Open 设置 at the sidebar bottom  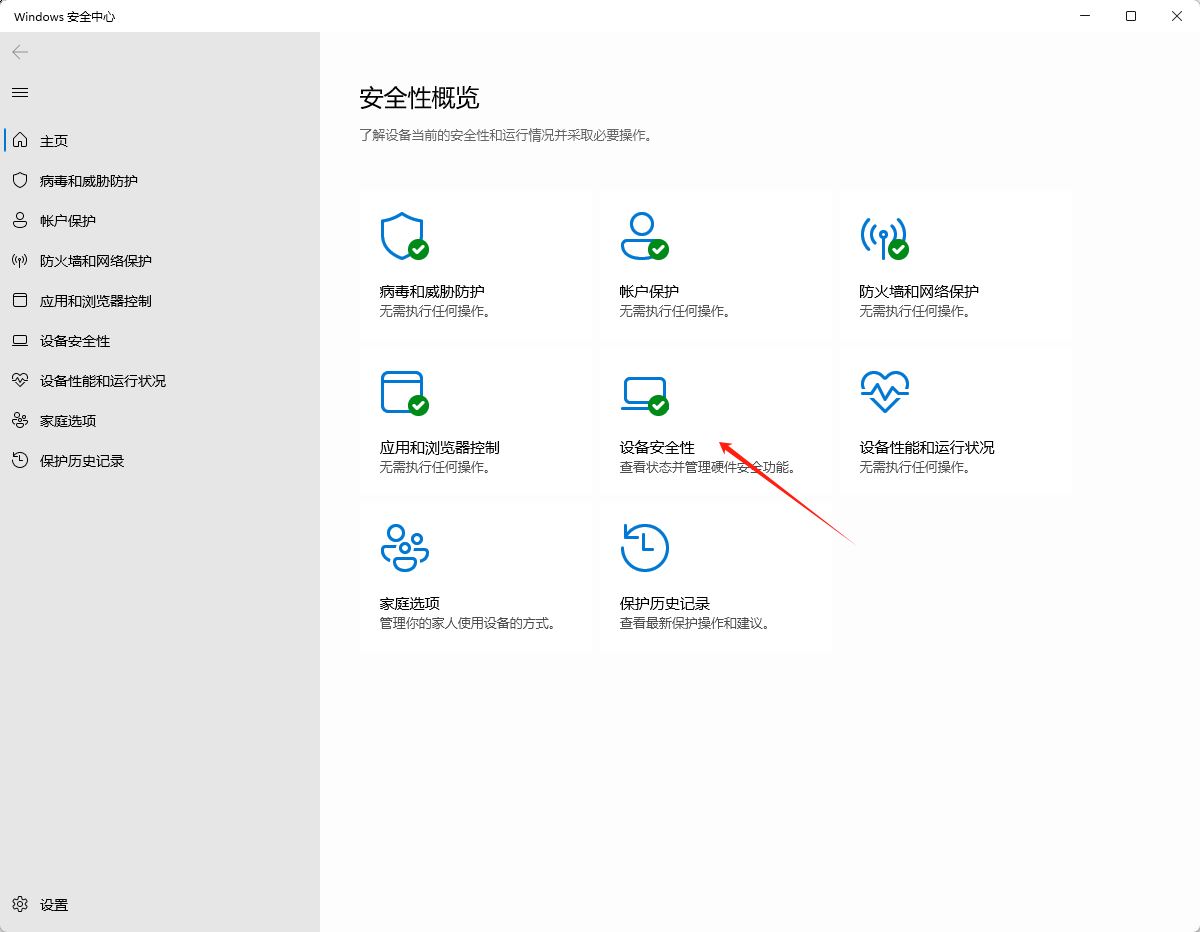160,905
